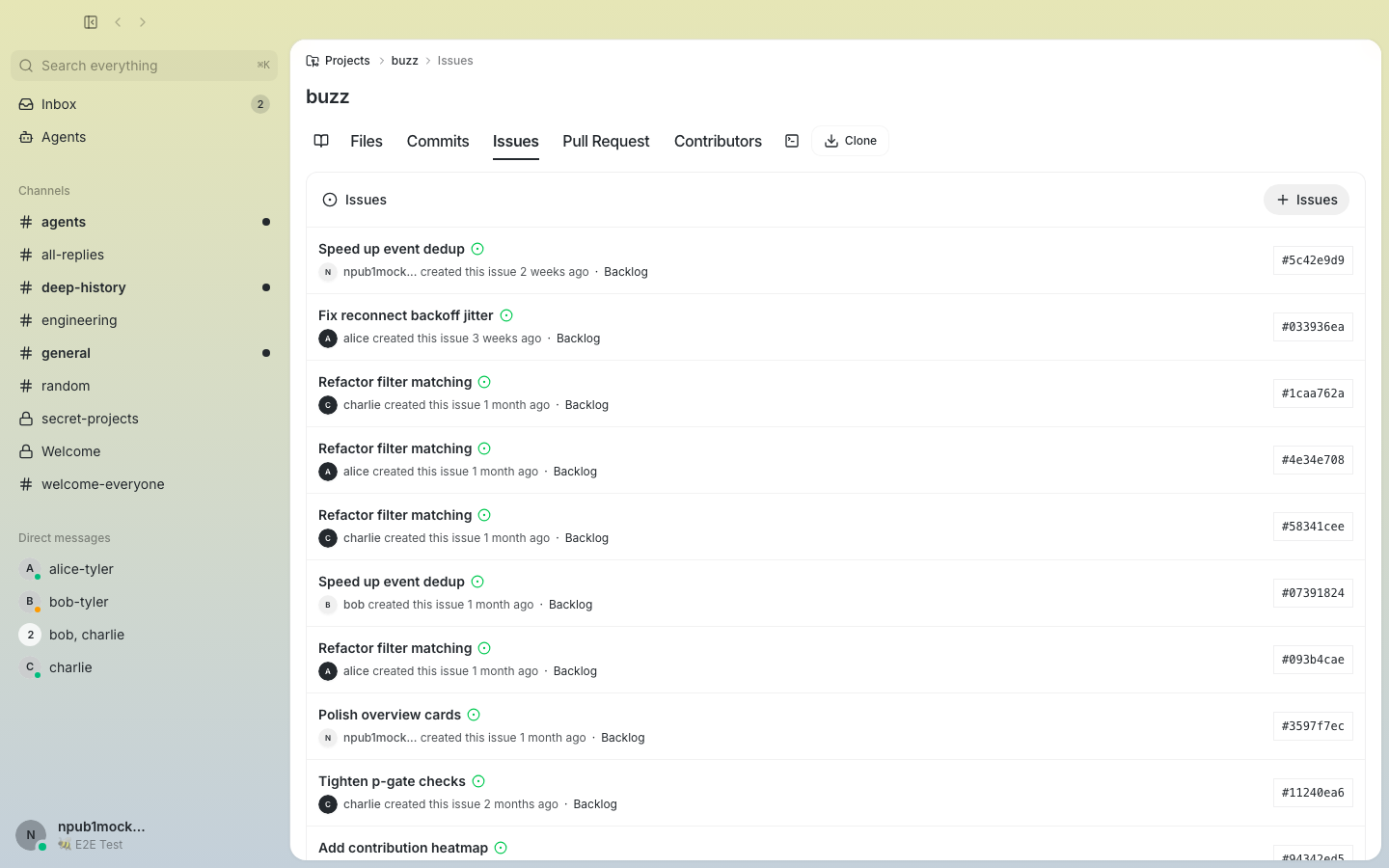Screen dimensions: 1389x868
Task: Open the Contributors tab
Action: [x=718, y=141]
